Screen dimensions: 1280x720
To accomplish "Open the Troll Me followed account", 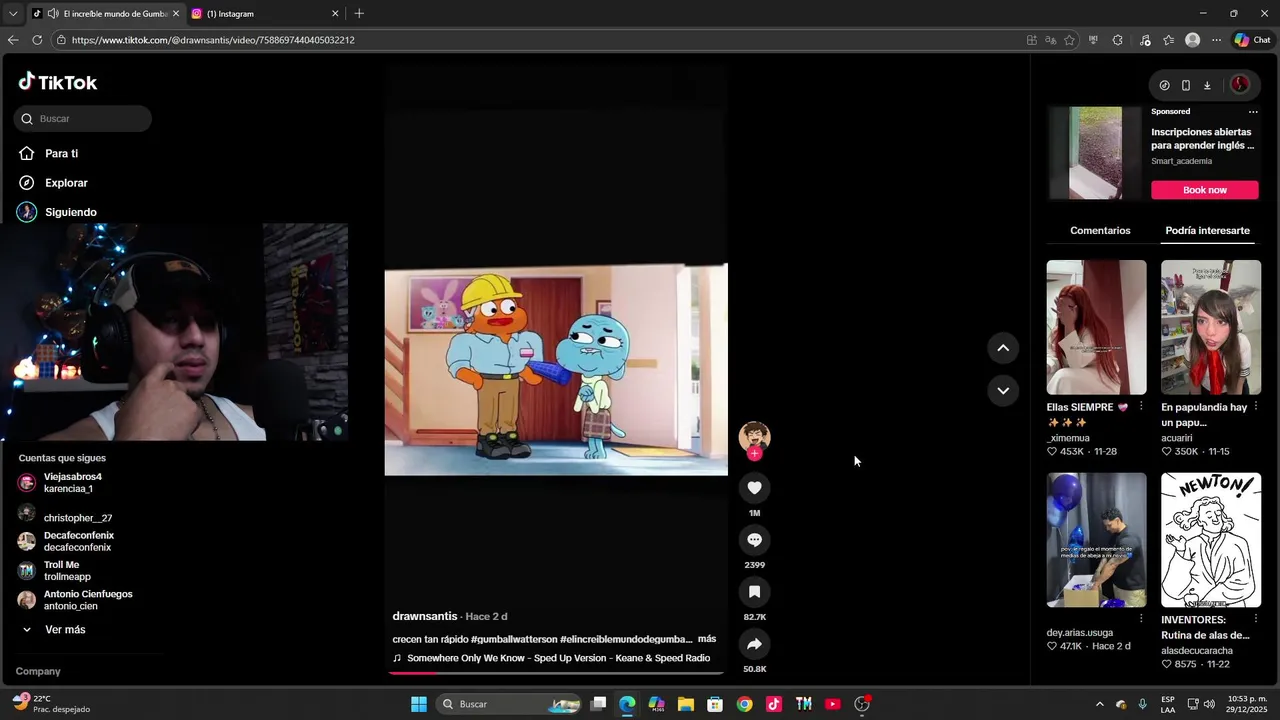I will [55, 571].
